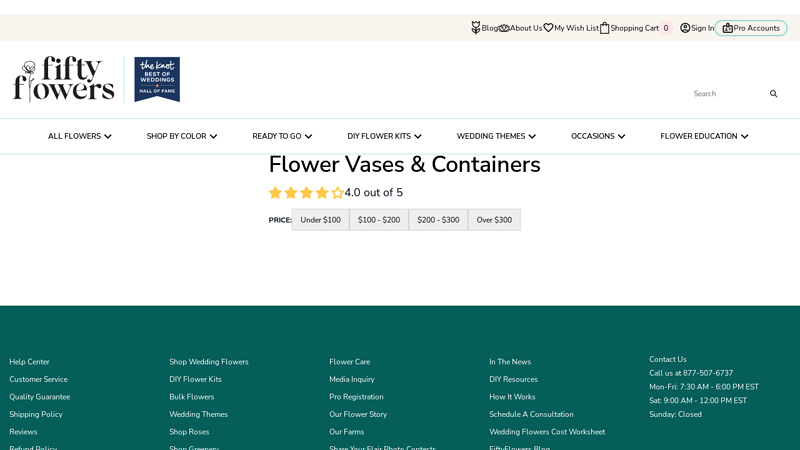This screenshot has width=800, height=450.
Task: Click the phone number 877-507-6737
Action: (x=708, y=373)
